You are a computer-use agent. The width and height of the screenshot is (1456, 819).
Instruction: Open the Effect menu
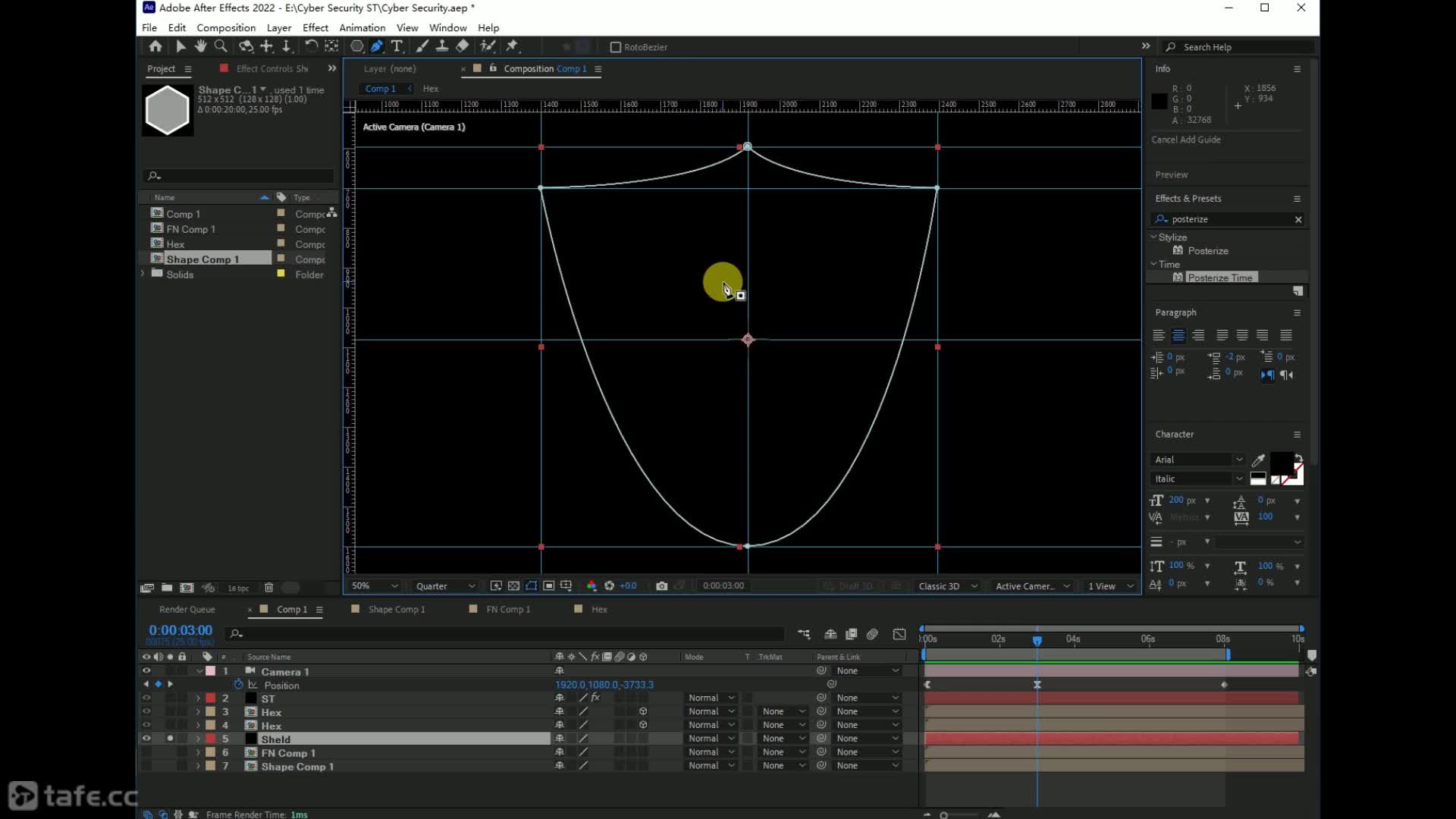(x=315, y=27)
